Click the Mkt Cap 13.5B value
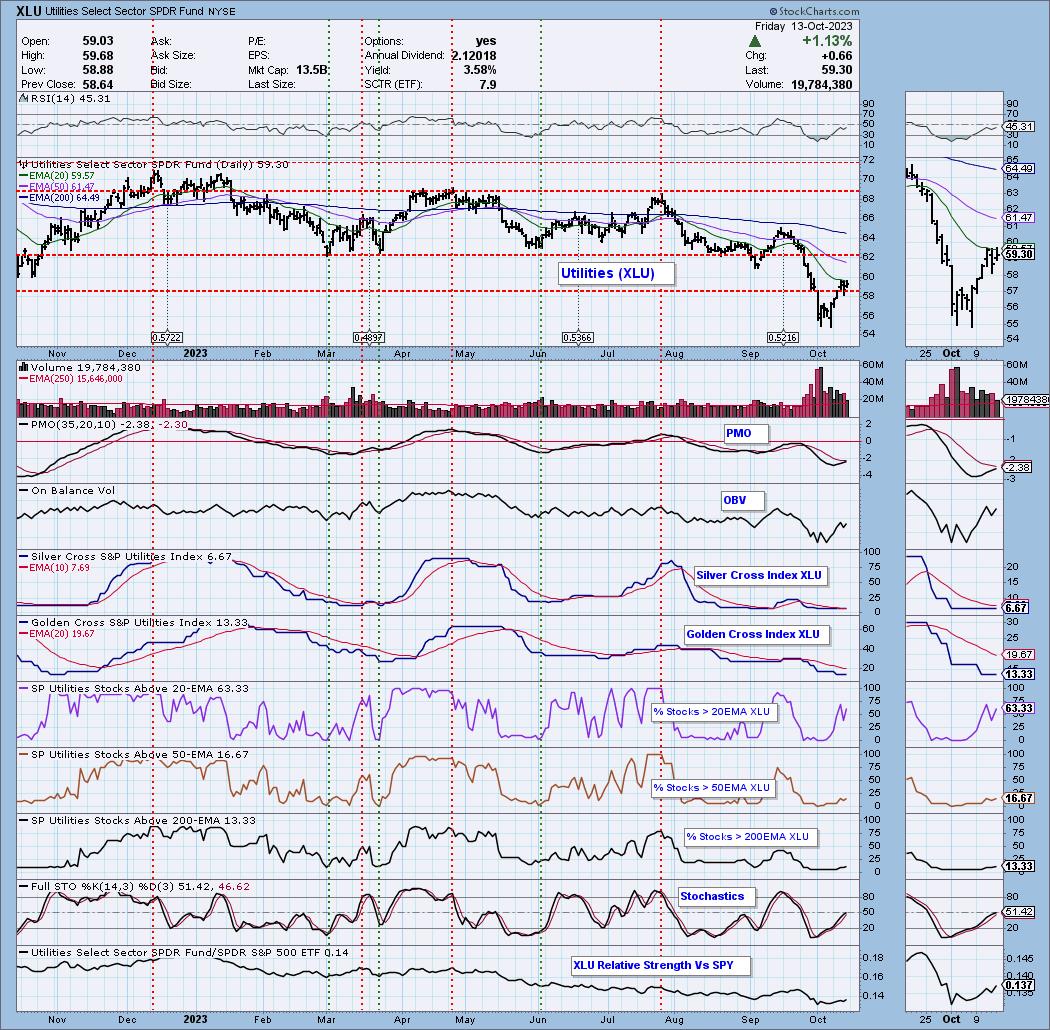 coord(311,70)
